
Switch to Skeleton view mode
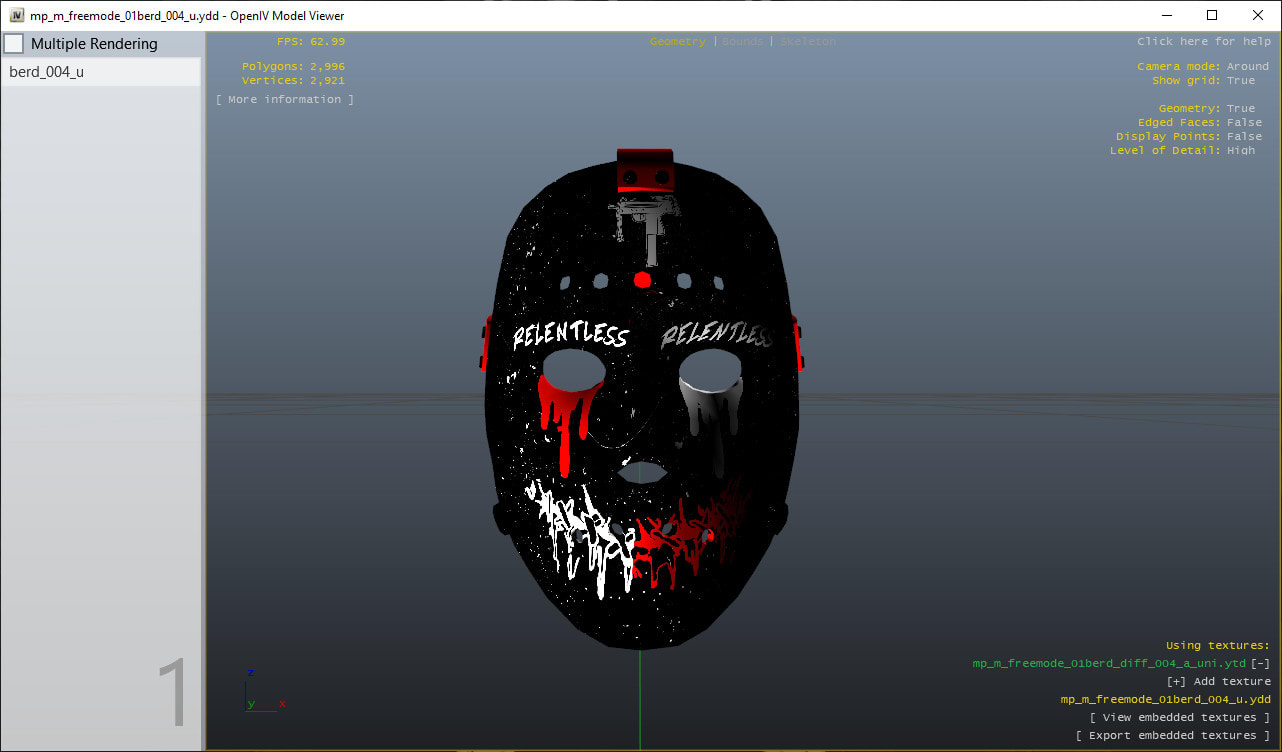point(807,42)
